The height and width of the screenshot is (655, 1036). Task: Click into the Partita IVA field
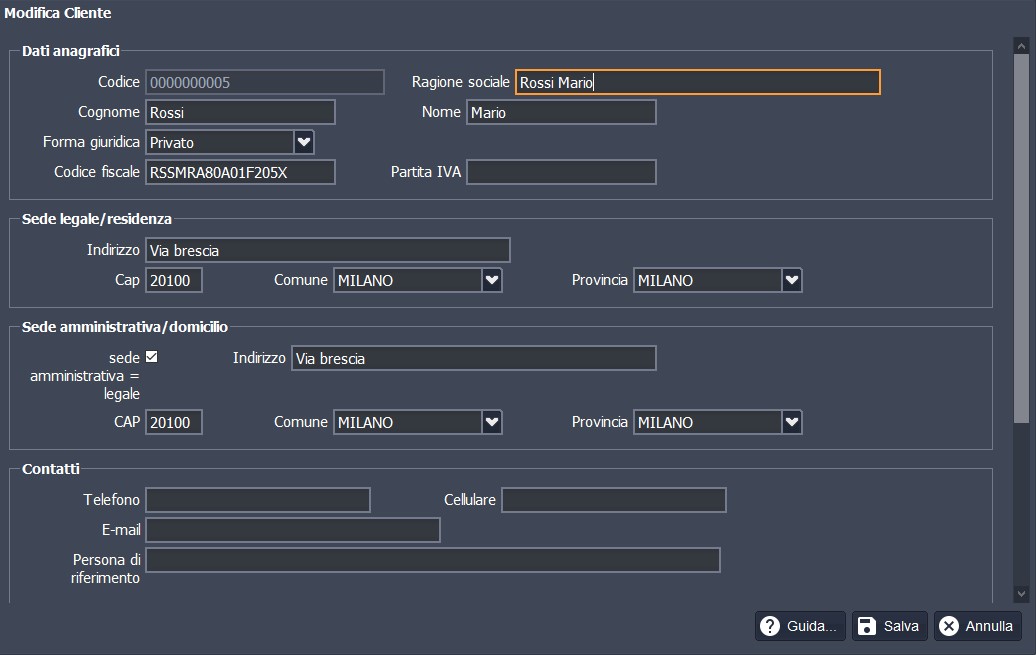[x=561, y=172]
